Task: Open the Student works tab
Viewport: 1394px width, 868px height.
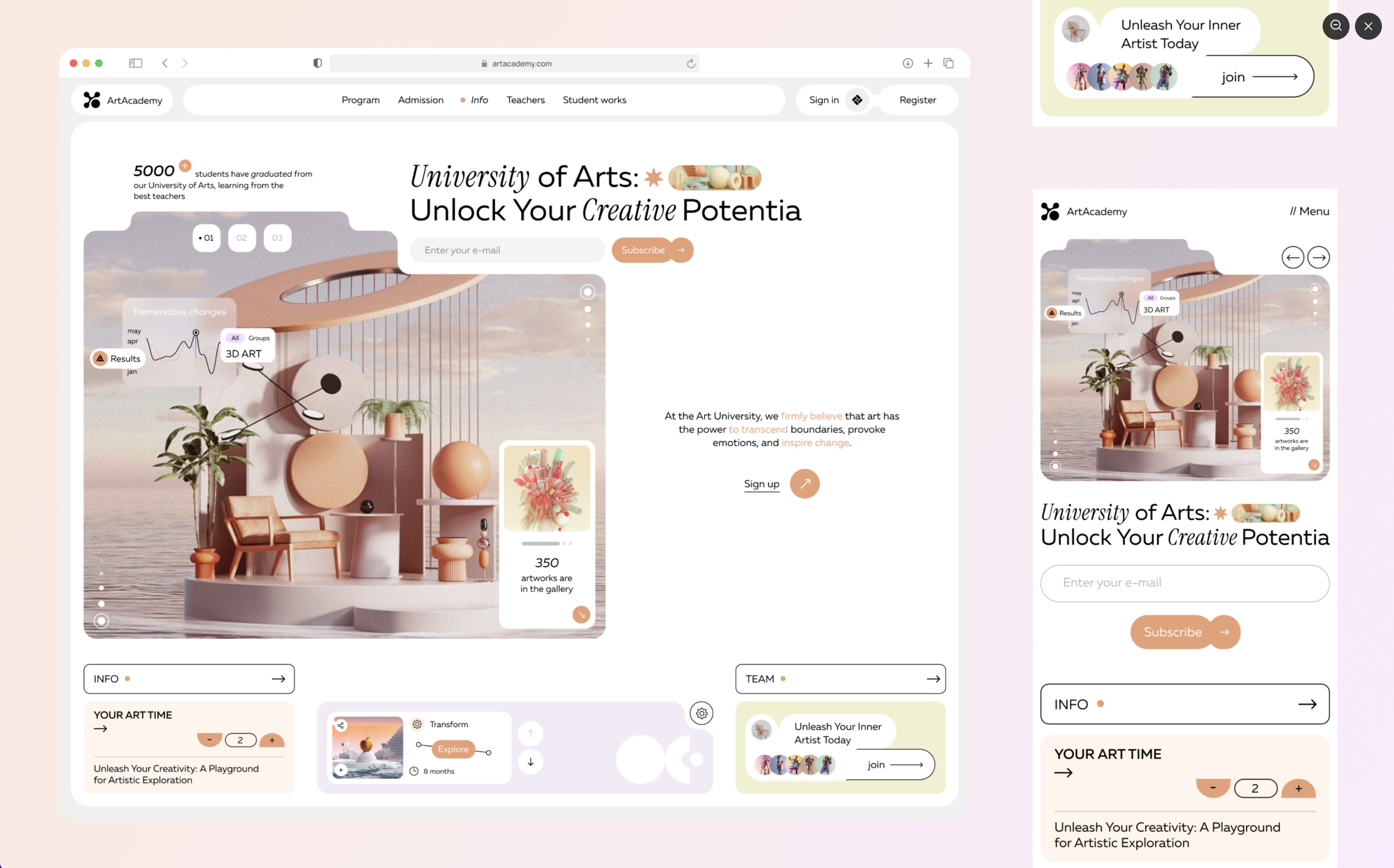Action: (594, 99)
